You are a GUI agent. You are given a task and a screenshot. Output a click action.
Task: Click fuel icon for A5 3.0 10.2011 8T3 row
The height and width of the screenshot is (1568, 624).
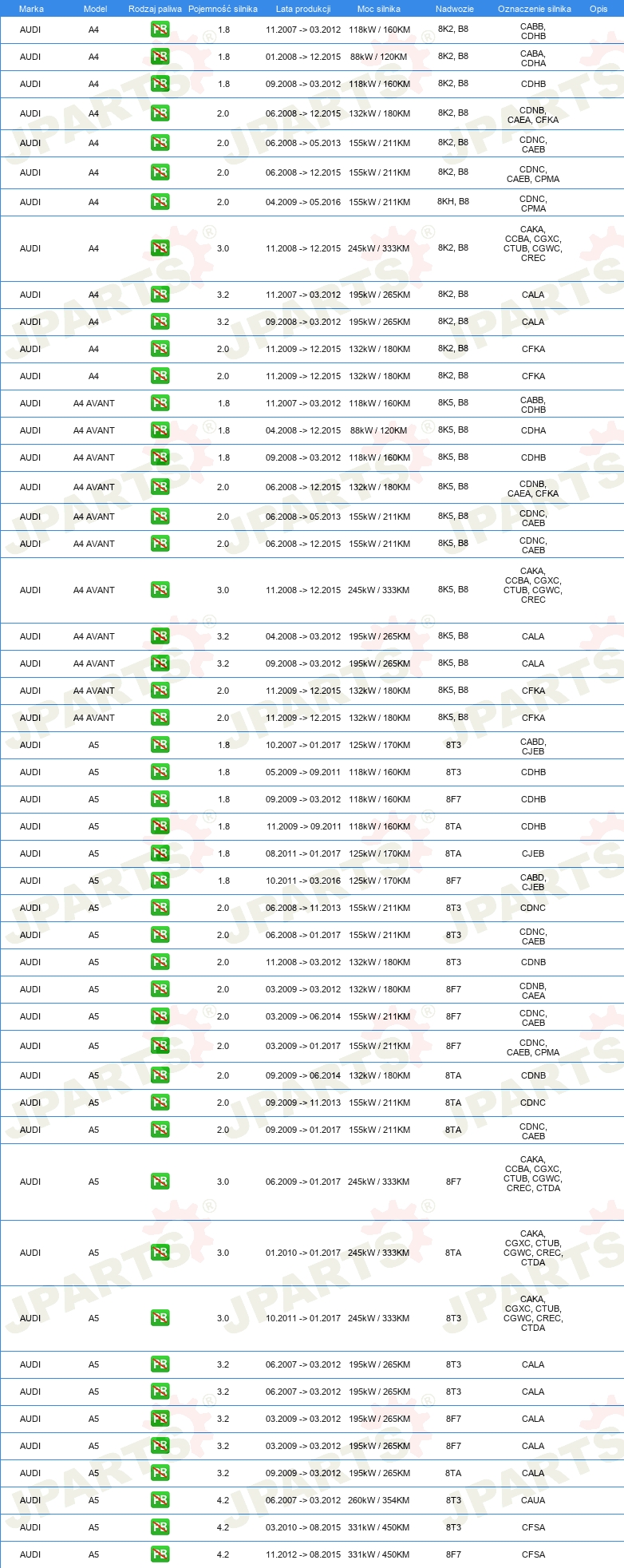(160, 1318)
